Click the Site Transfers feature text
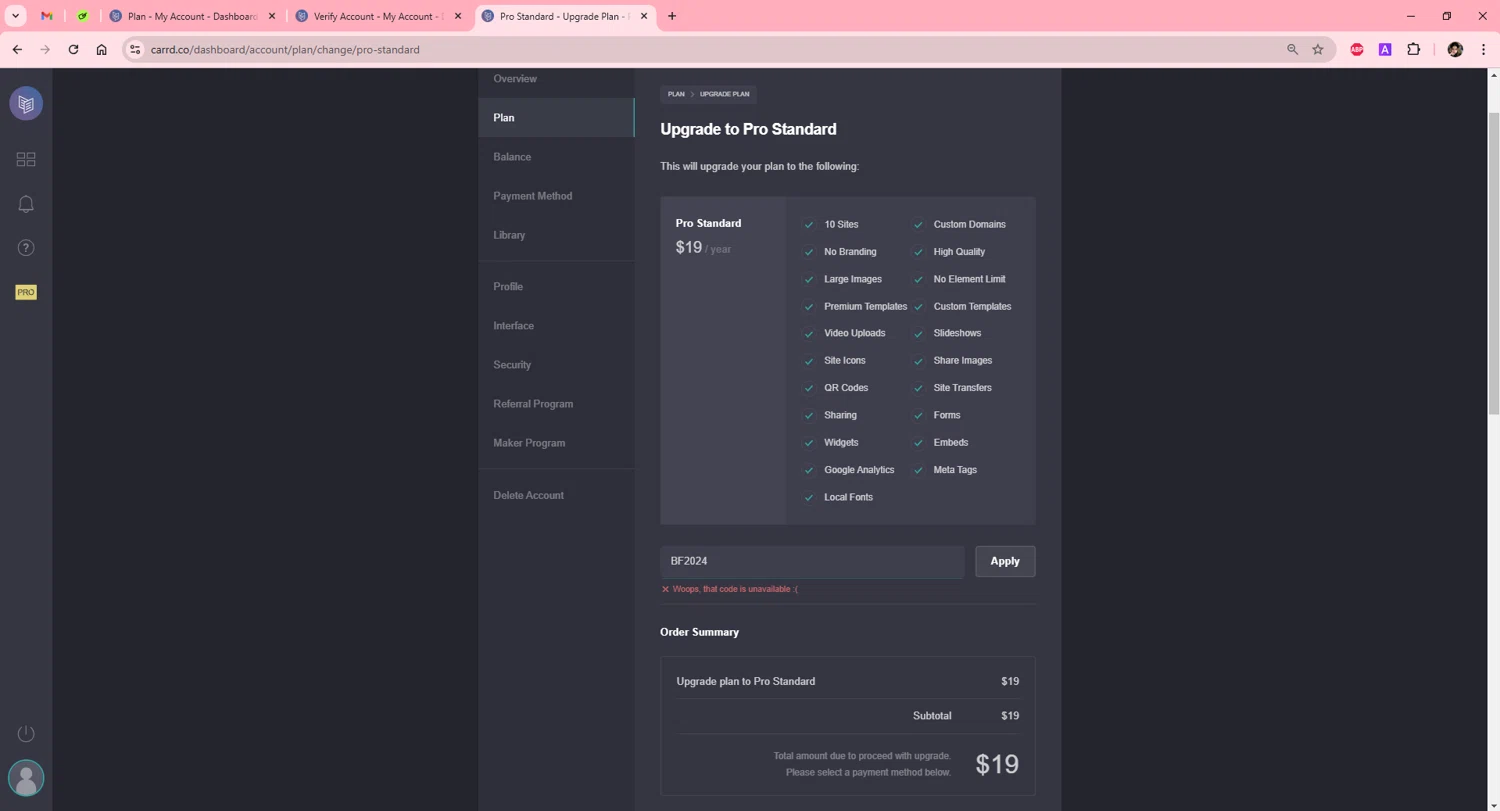Viewport: 1500px width, 811px height. 962,388
